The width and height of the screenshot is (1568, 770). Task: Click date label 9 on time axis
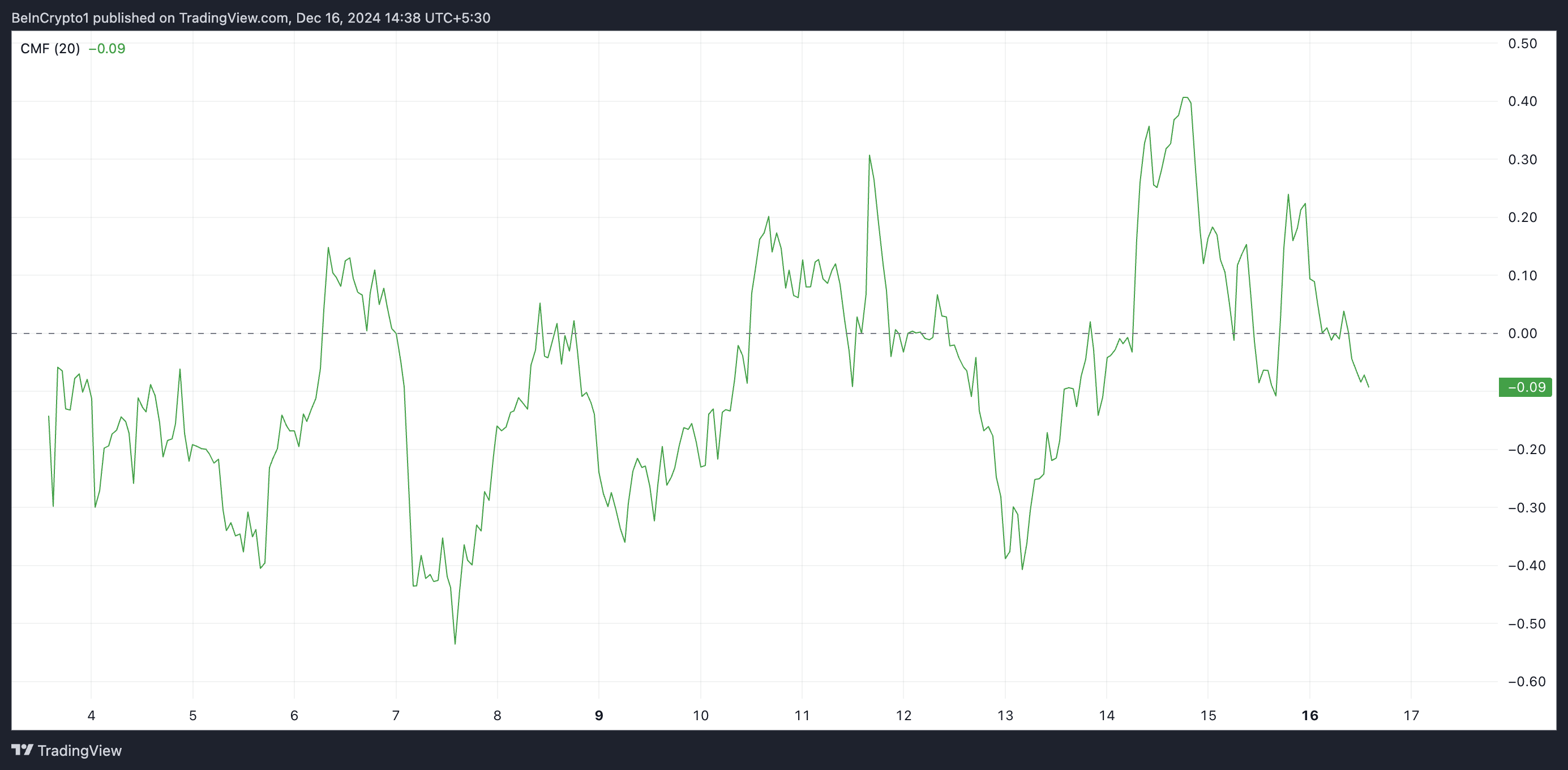[x=599, y=716]
